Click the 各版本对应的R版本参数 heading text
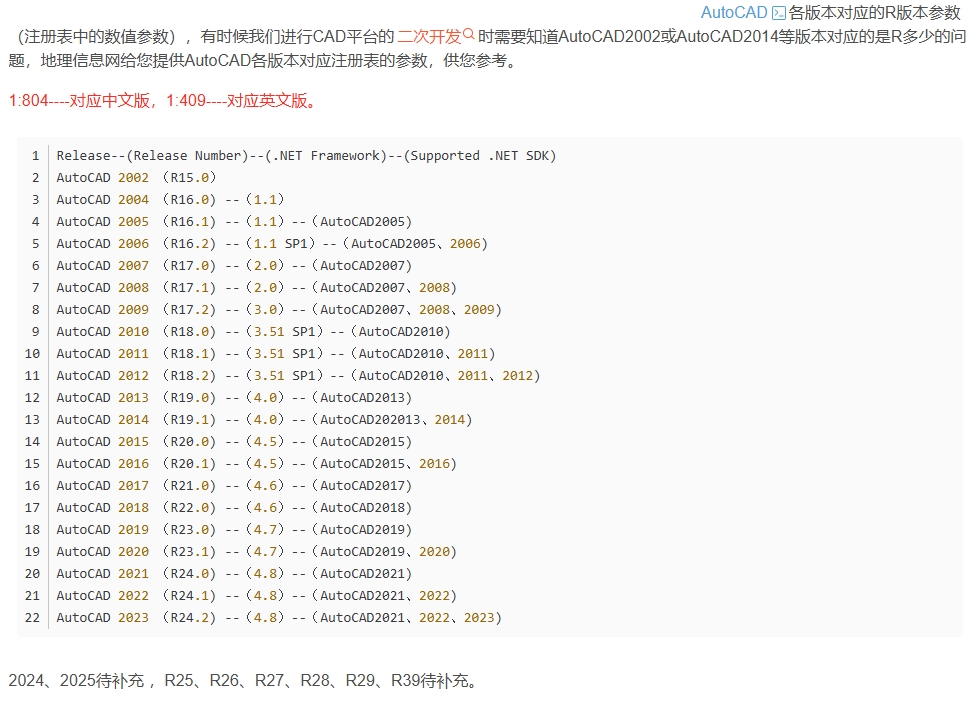Viewport: 980px width, 701px height. pos(874,13)
